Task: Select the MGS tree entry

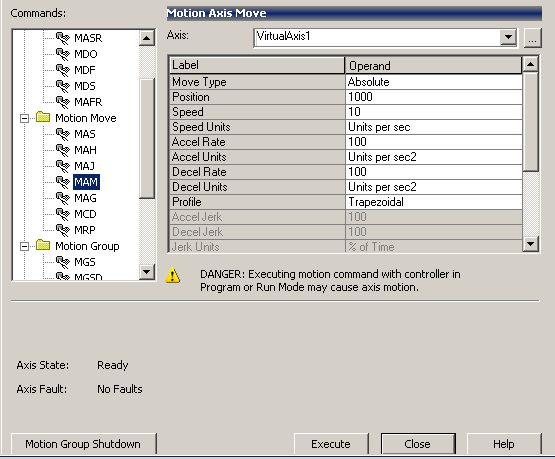Action: [85, 262]
